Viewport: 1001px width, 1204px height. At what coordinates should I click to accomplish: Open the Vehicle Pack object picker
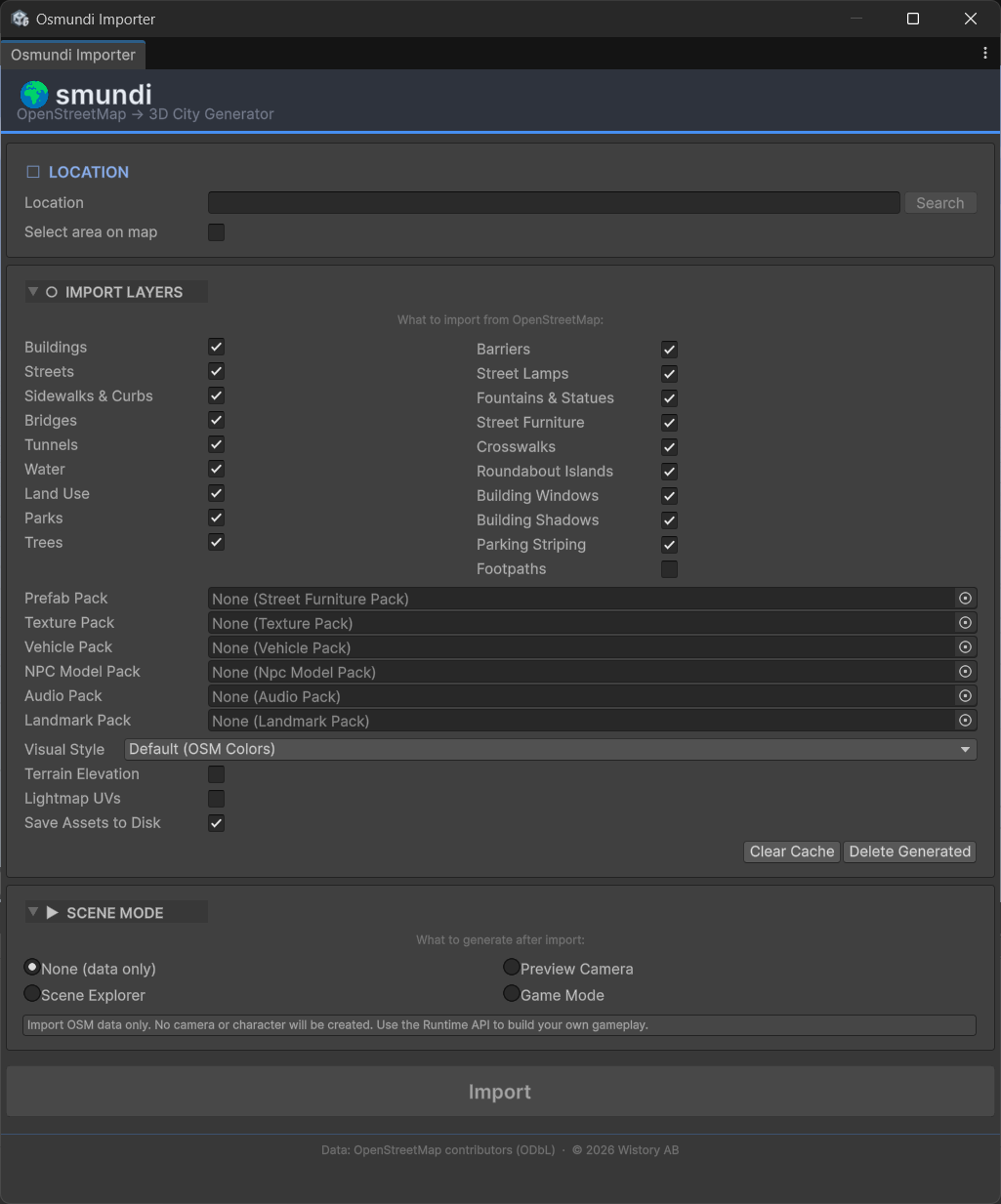point(965,646)
